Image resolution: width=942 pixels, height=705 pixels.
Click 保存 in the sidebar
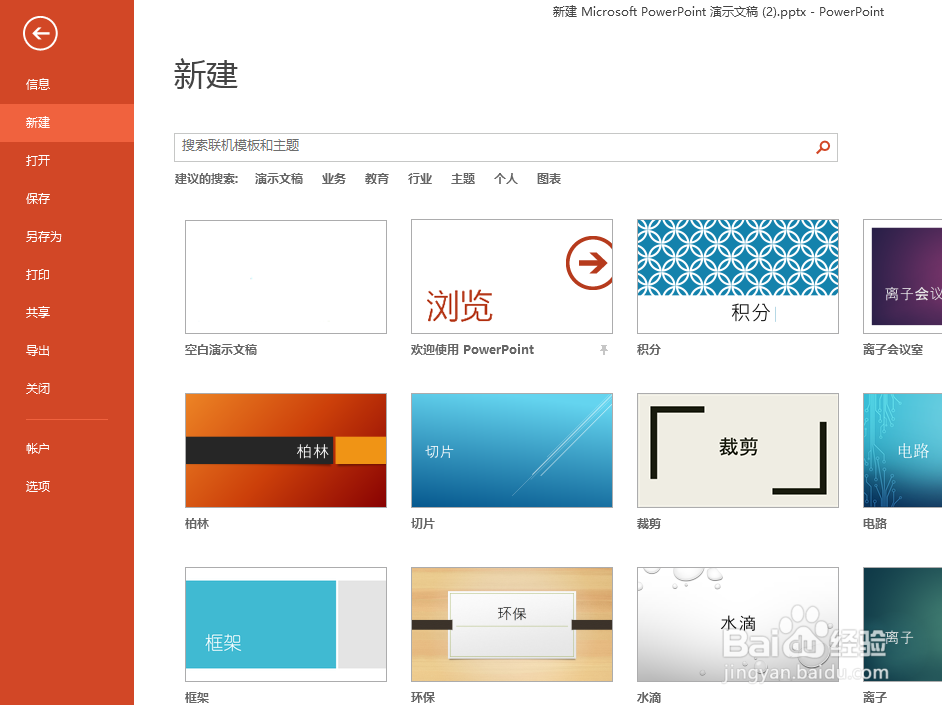click(x=38, y=199)
